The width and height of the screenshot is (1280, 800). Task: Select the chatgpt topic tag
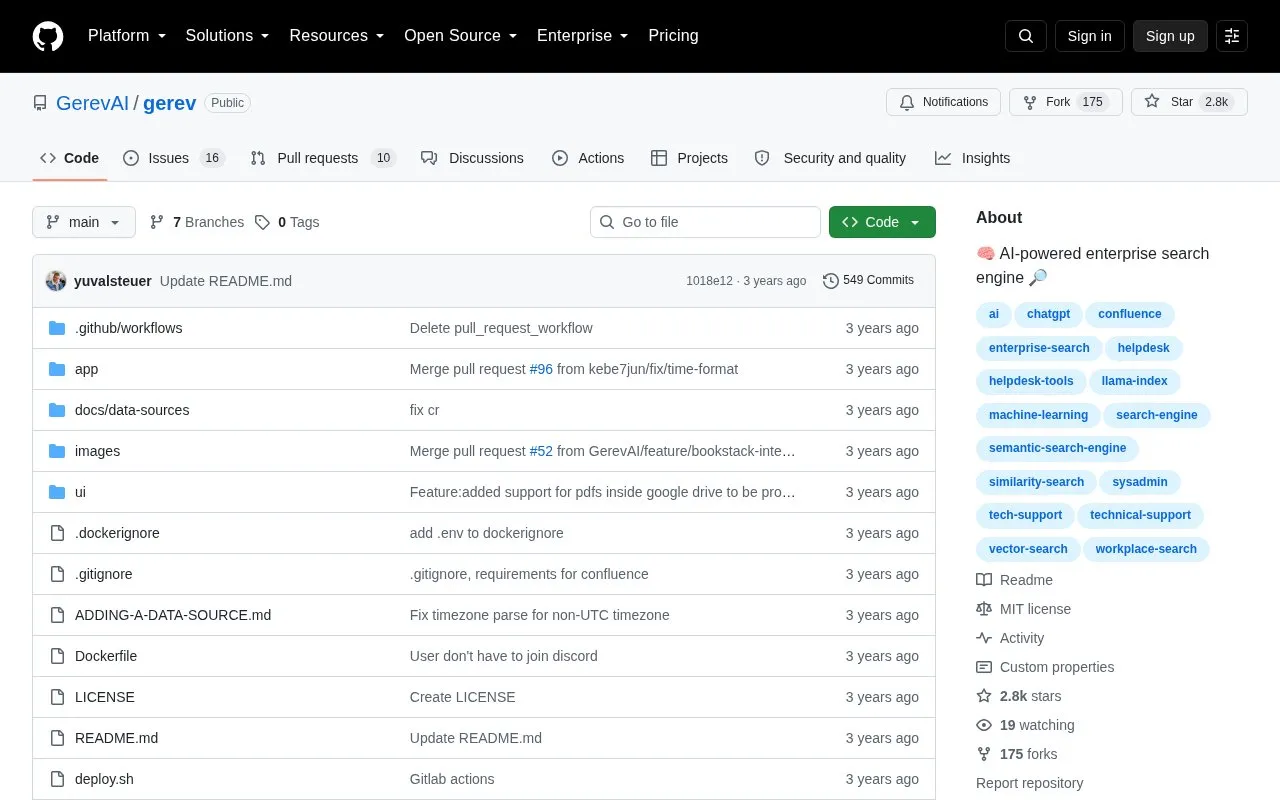click(1048, 314)
